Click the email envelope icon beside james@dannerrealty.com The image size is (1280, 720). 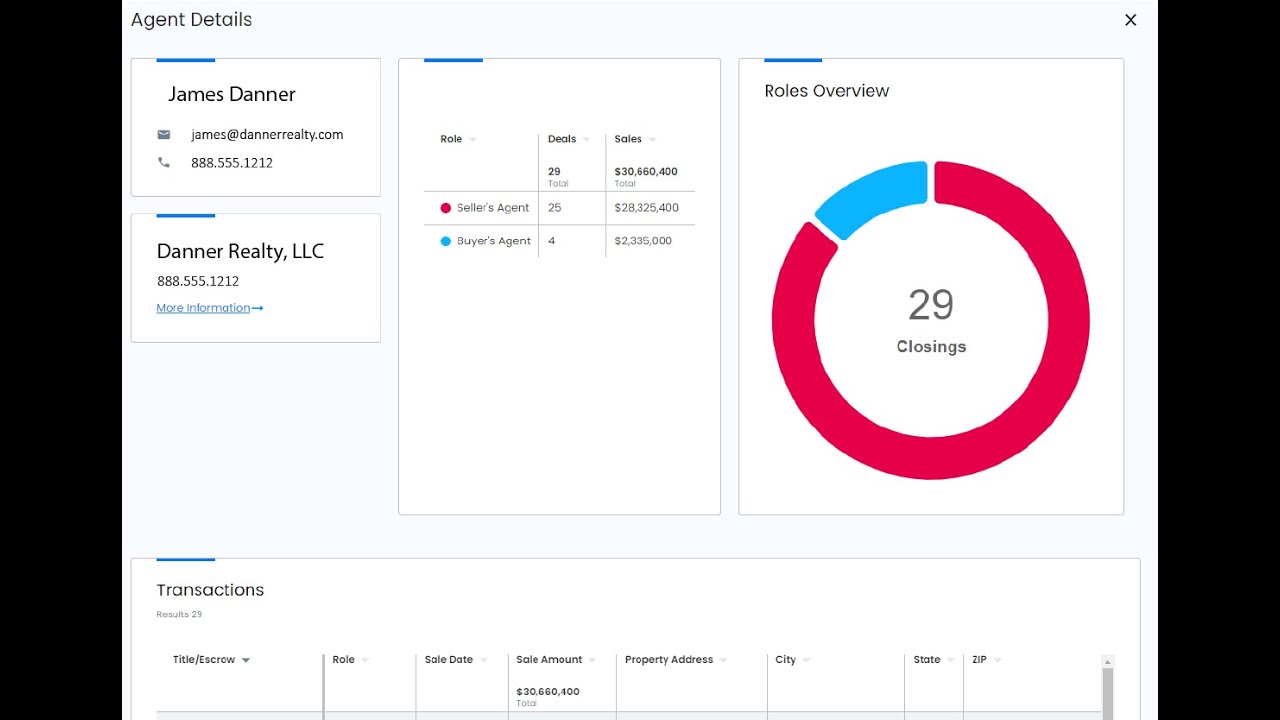pyautogui.click(x=164, y=134)
